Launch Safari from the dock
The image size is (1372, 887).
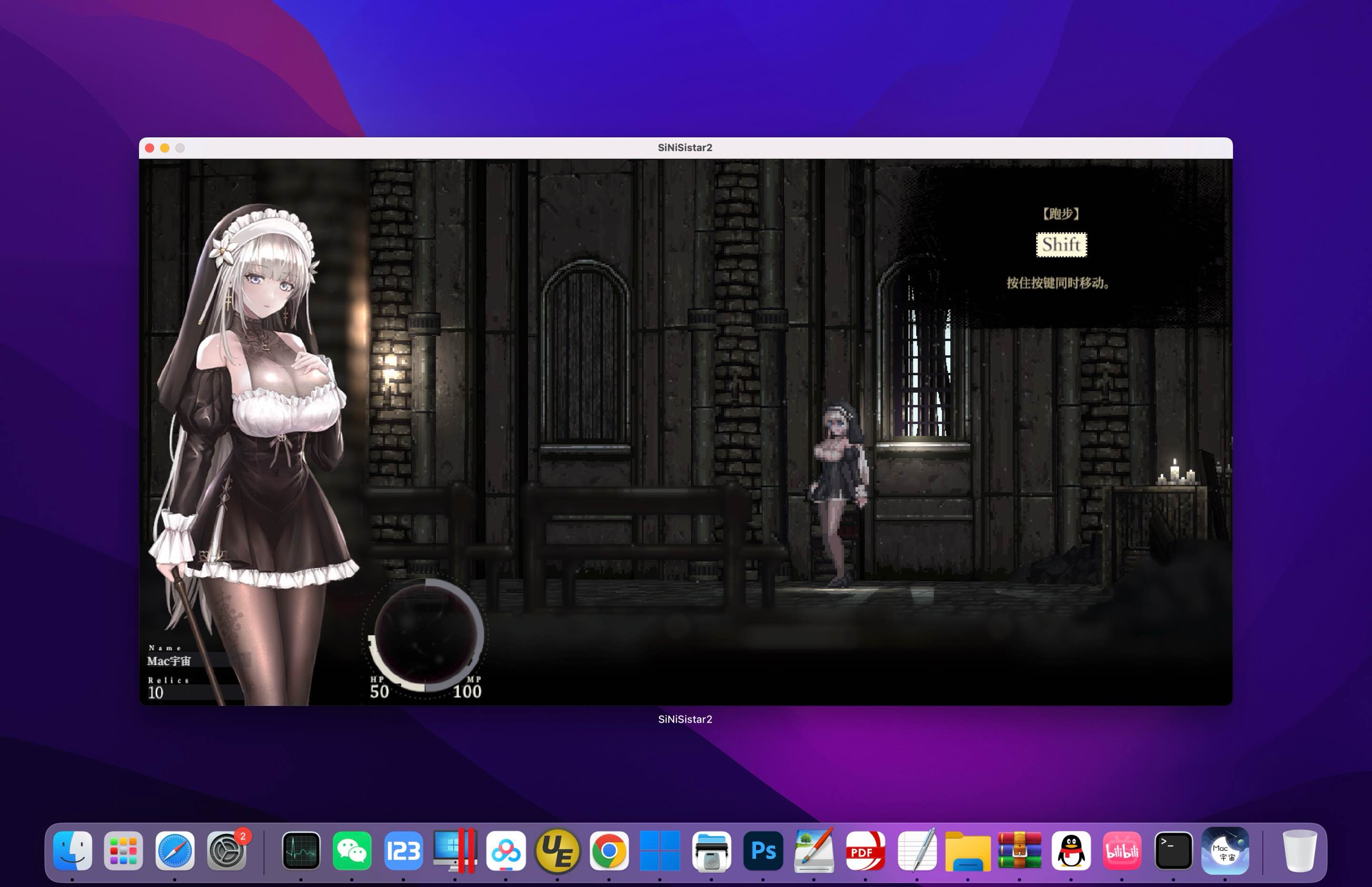(175, 851)
